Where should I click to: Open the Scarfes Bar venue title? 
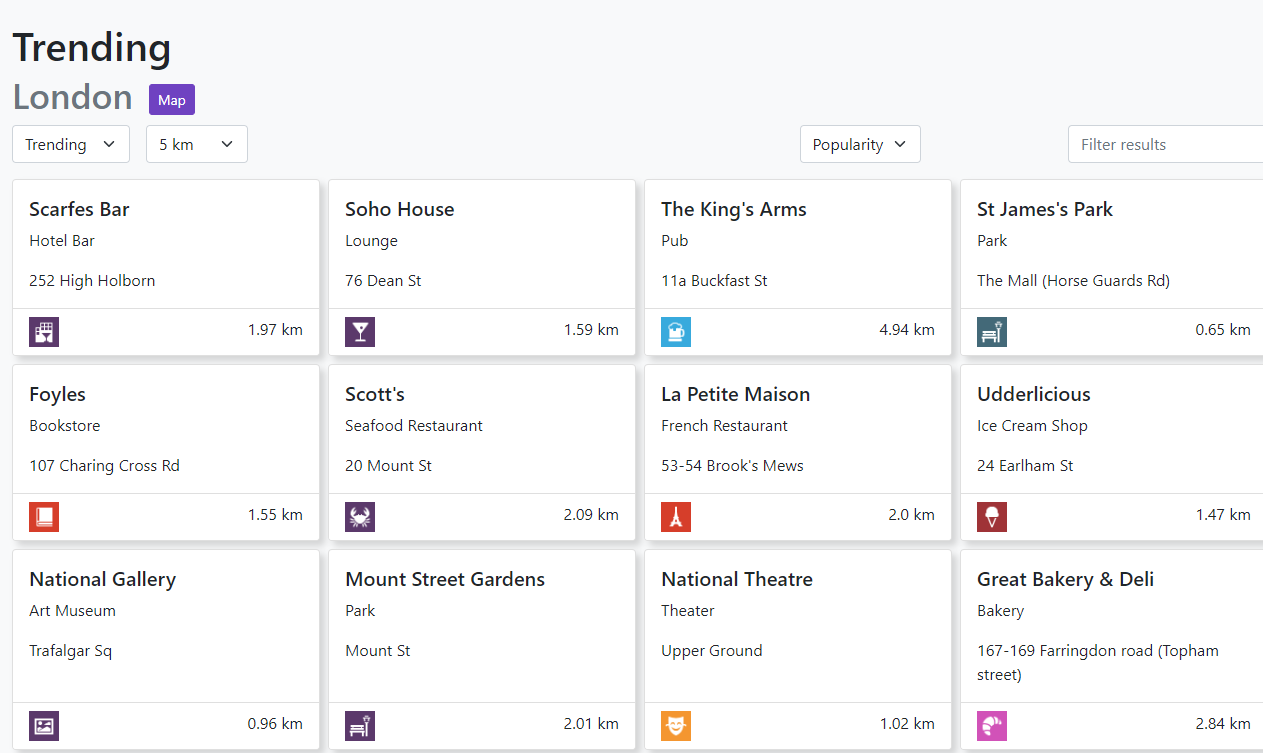(79, 209)
